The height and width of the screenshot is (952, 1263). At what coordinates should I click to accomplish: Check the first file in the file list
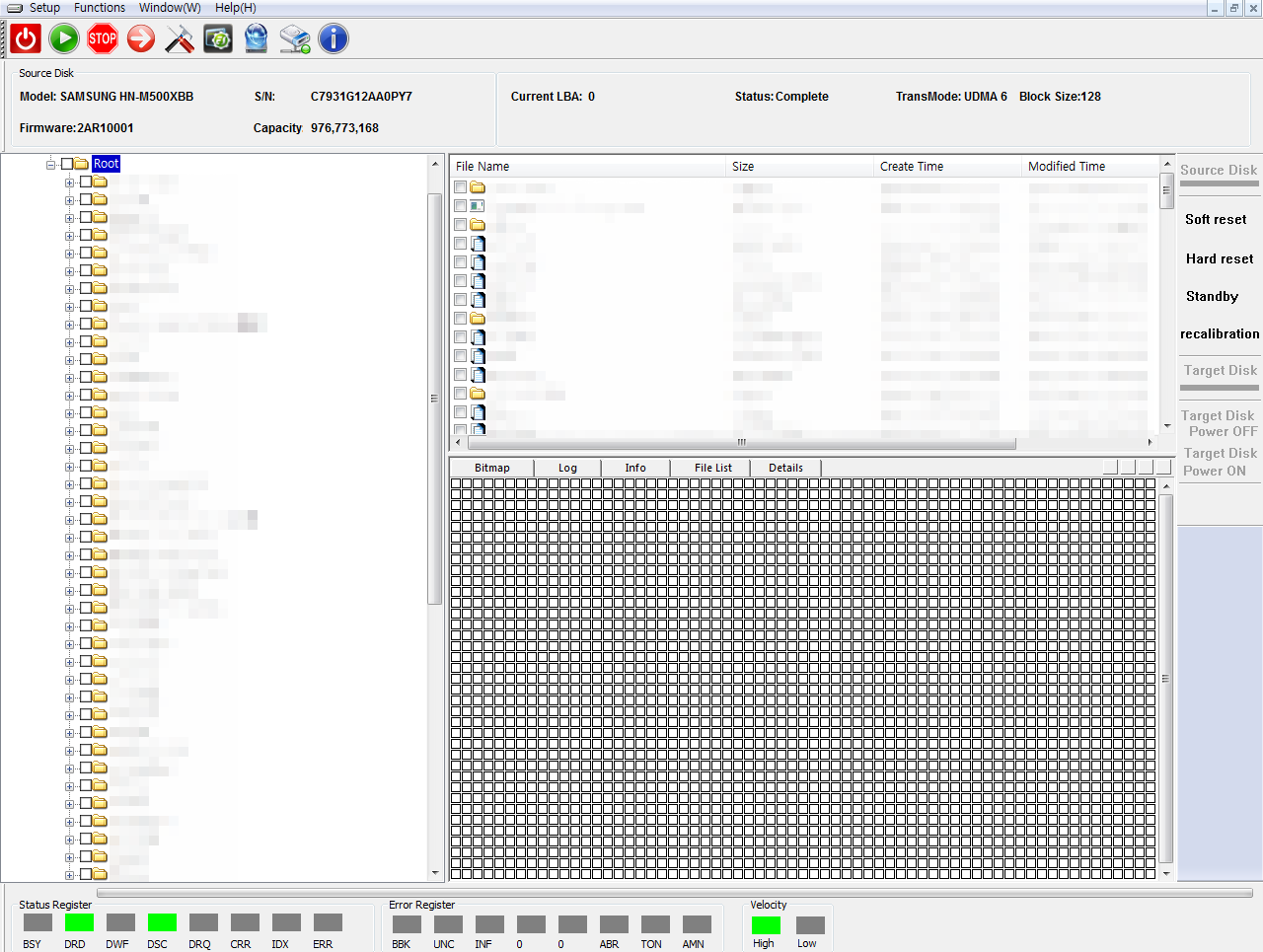click(x=460, y=186)
